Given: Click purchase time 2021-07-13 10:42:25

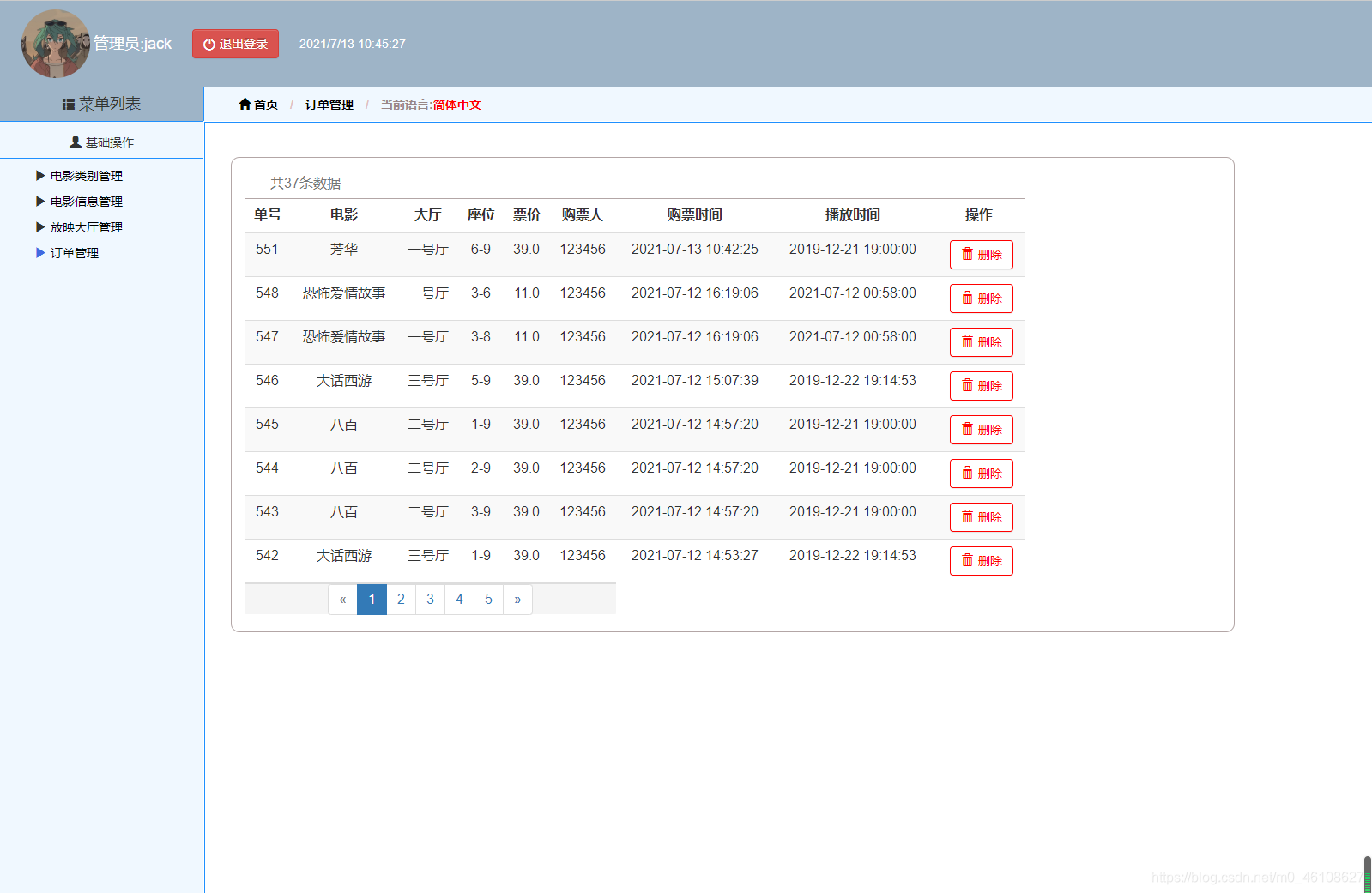Looking at the screenshot, I should pos(695,250).
